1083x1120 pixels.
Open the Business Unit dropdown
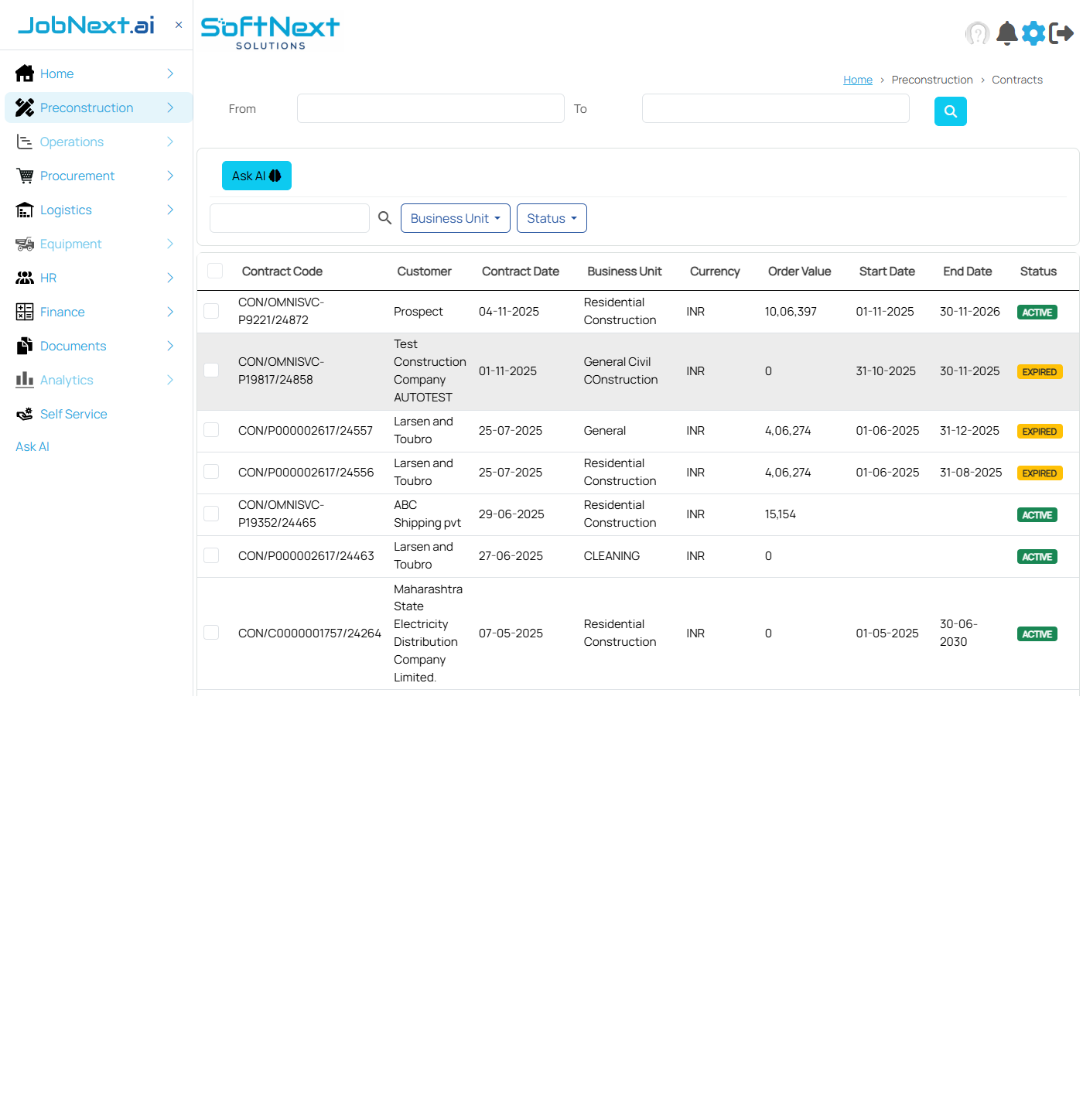click(455, 218)
